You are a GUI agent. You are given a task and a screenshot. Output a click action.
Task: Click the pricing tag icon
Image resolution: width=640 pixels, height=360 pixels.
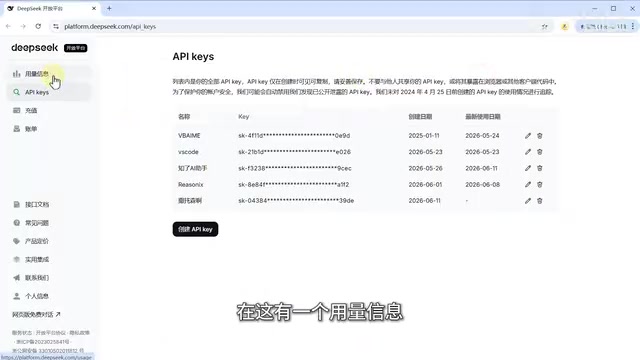point(16,241)
